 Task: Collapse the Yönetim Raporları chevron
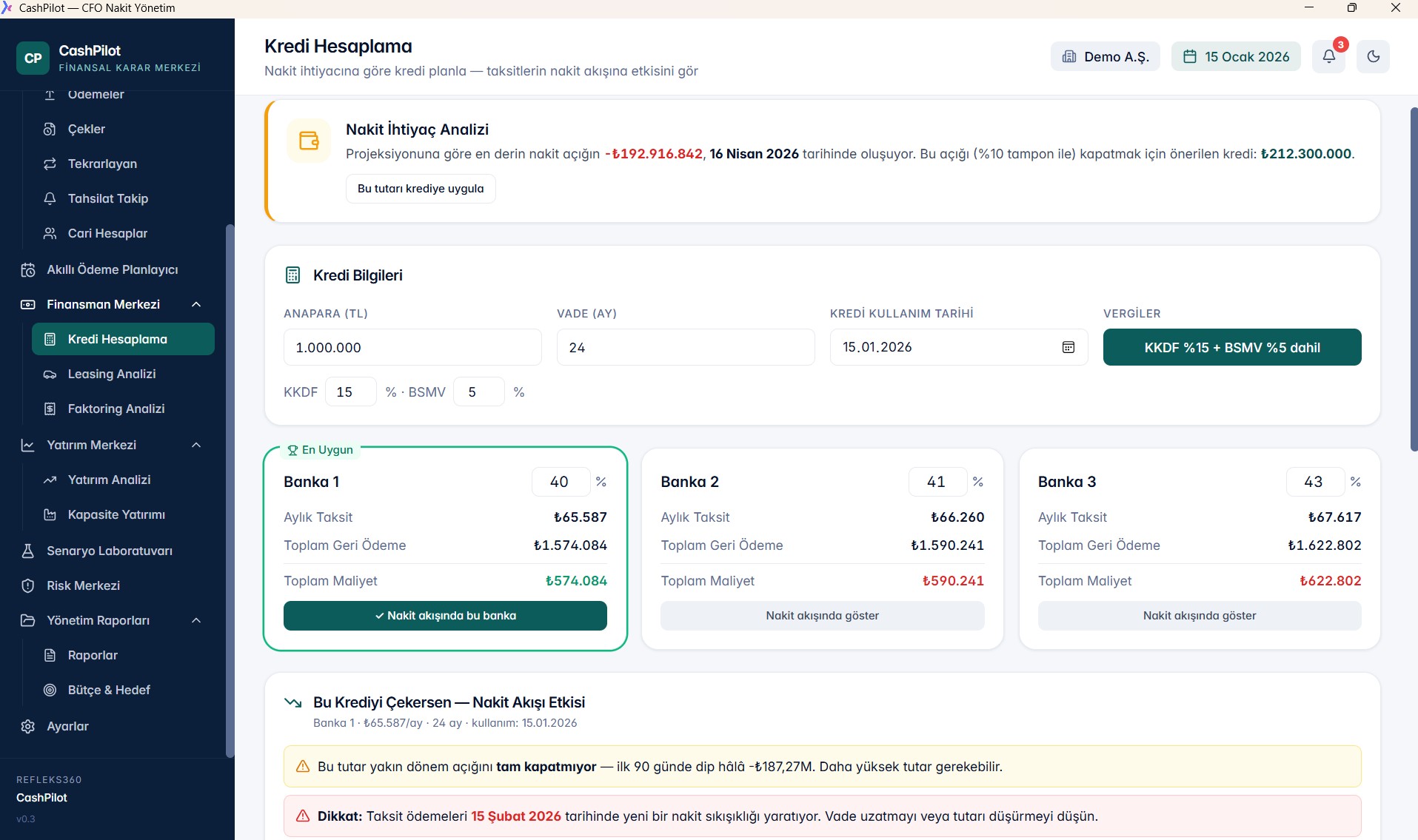tap(196, 621)
